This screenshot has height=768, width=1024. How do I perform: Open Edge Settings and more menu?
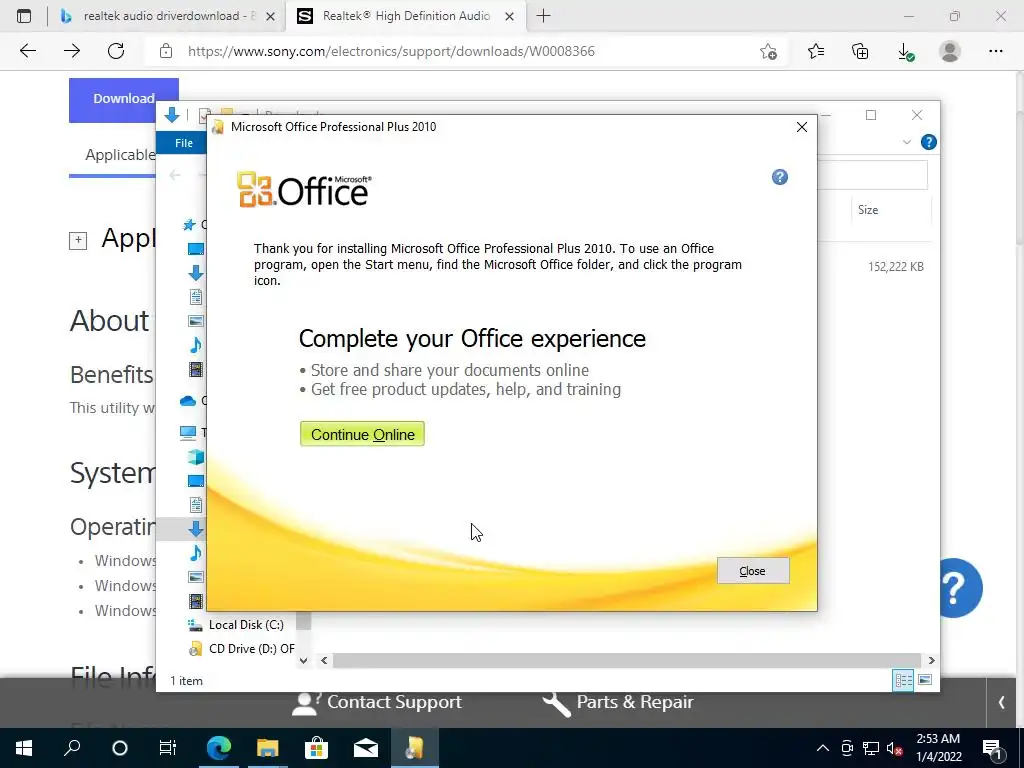point(995,51)
